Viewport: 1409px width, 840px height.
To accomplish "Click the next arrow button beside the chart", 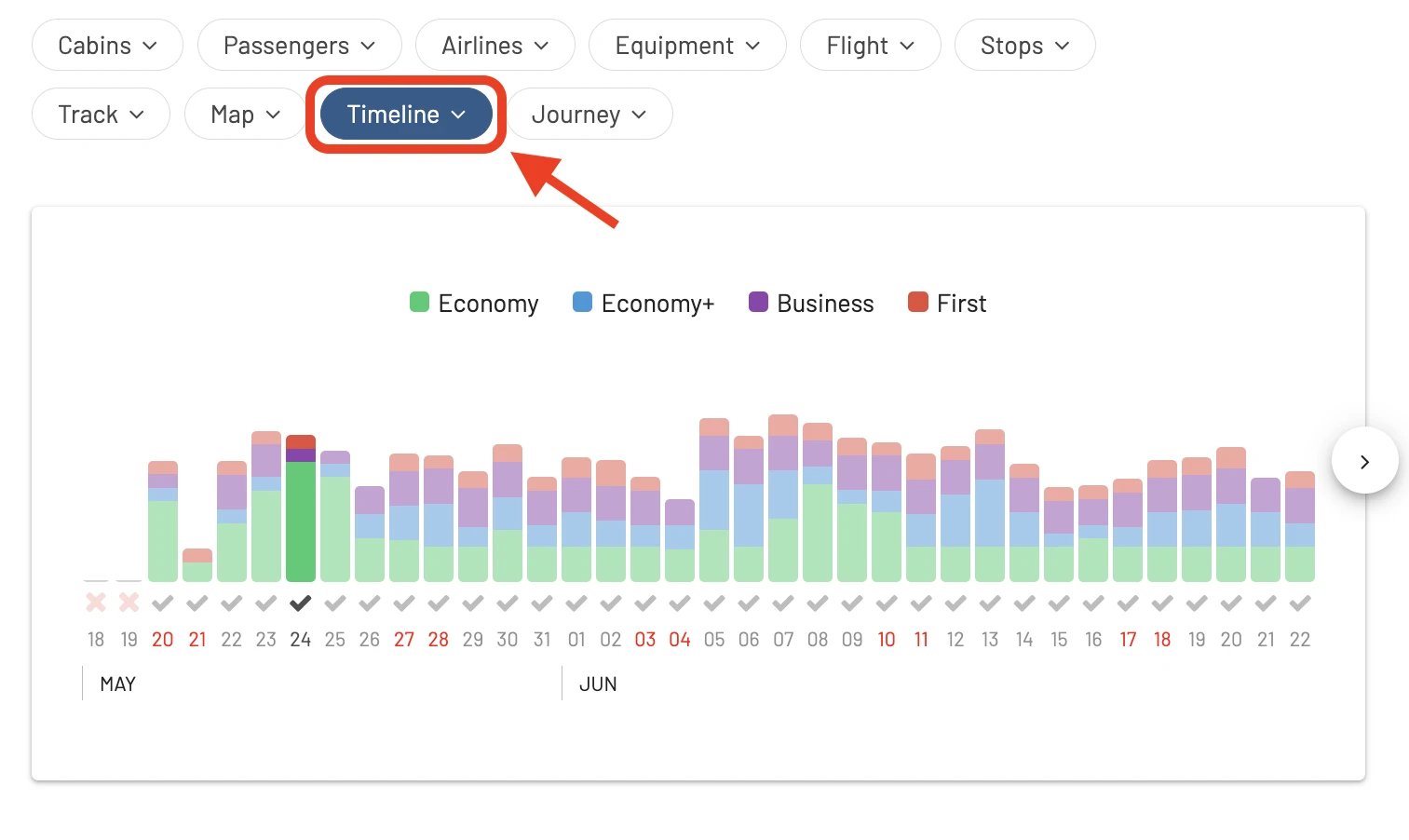I will [x=1364, y=461].
